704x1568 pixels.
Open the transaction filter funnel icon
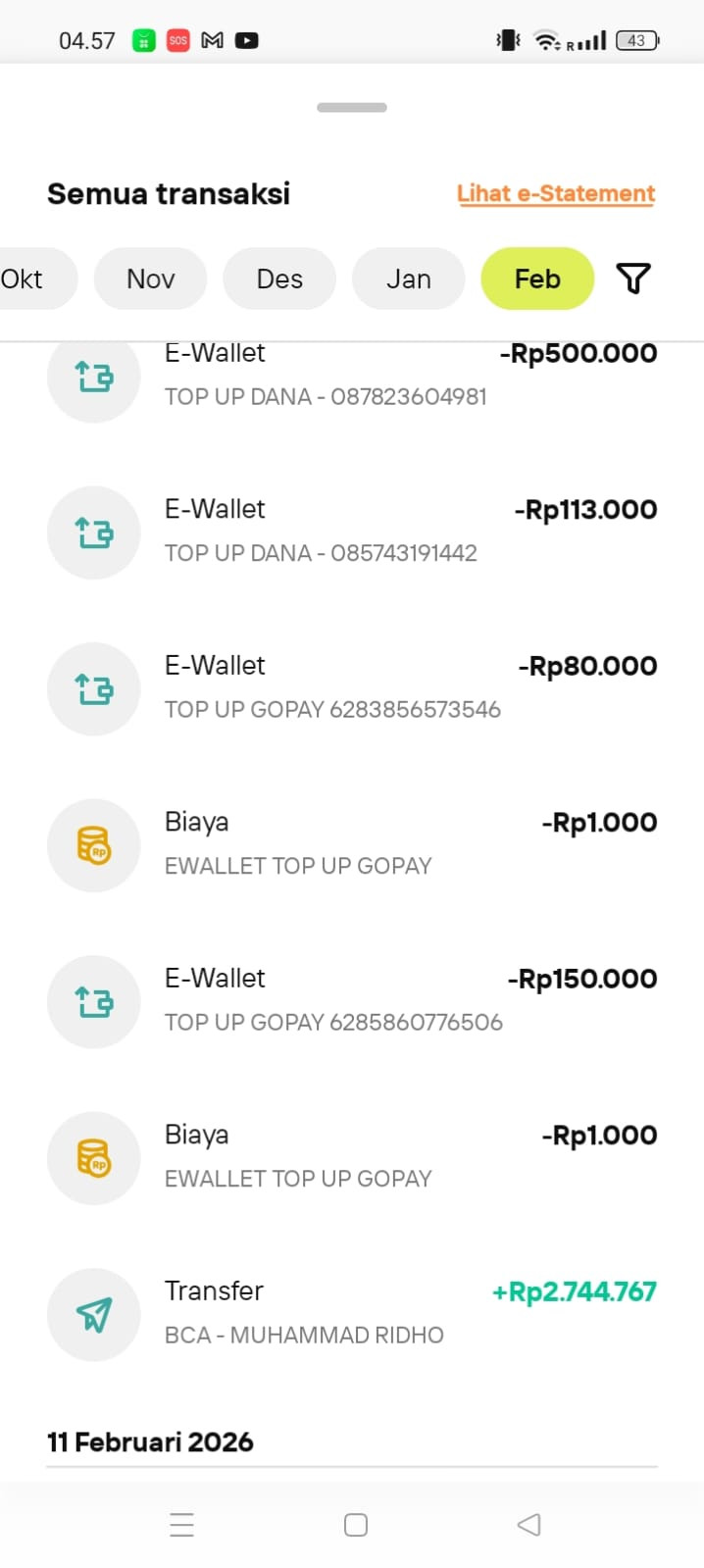point(633,278)
